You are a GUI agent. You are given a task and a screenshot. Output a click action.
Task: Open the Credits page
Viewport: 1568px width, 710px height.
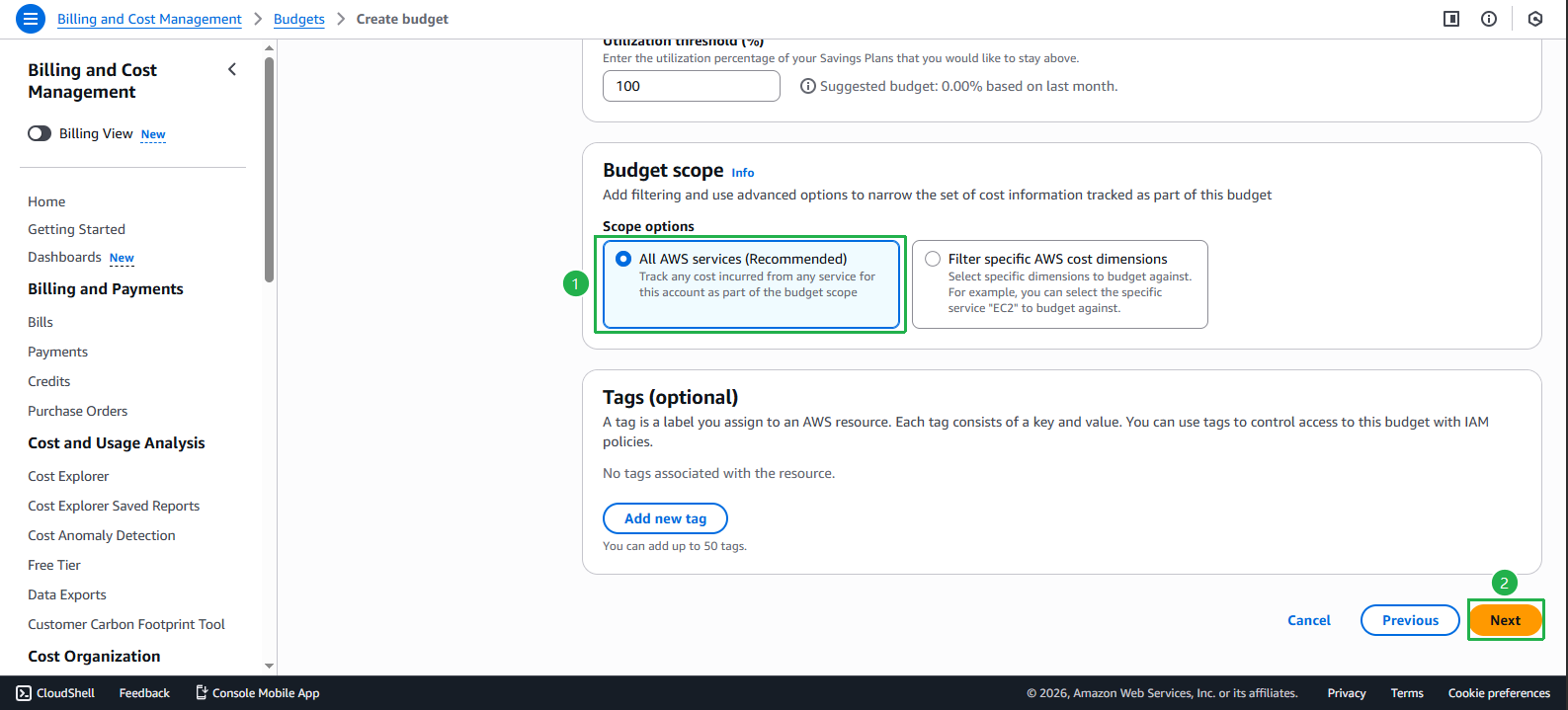(x=48, y=381)
